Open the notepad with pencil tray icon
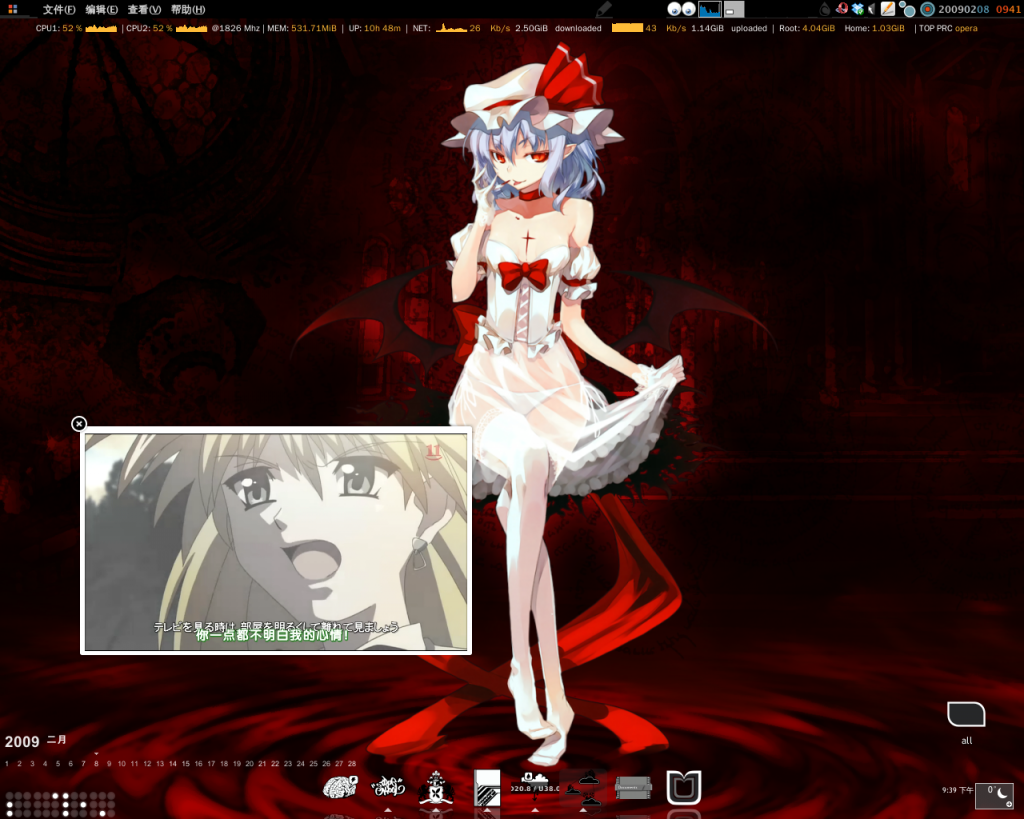This screenshot has width=1024, height=819. click(x=888, y=8)
